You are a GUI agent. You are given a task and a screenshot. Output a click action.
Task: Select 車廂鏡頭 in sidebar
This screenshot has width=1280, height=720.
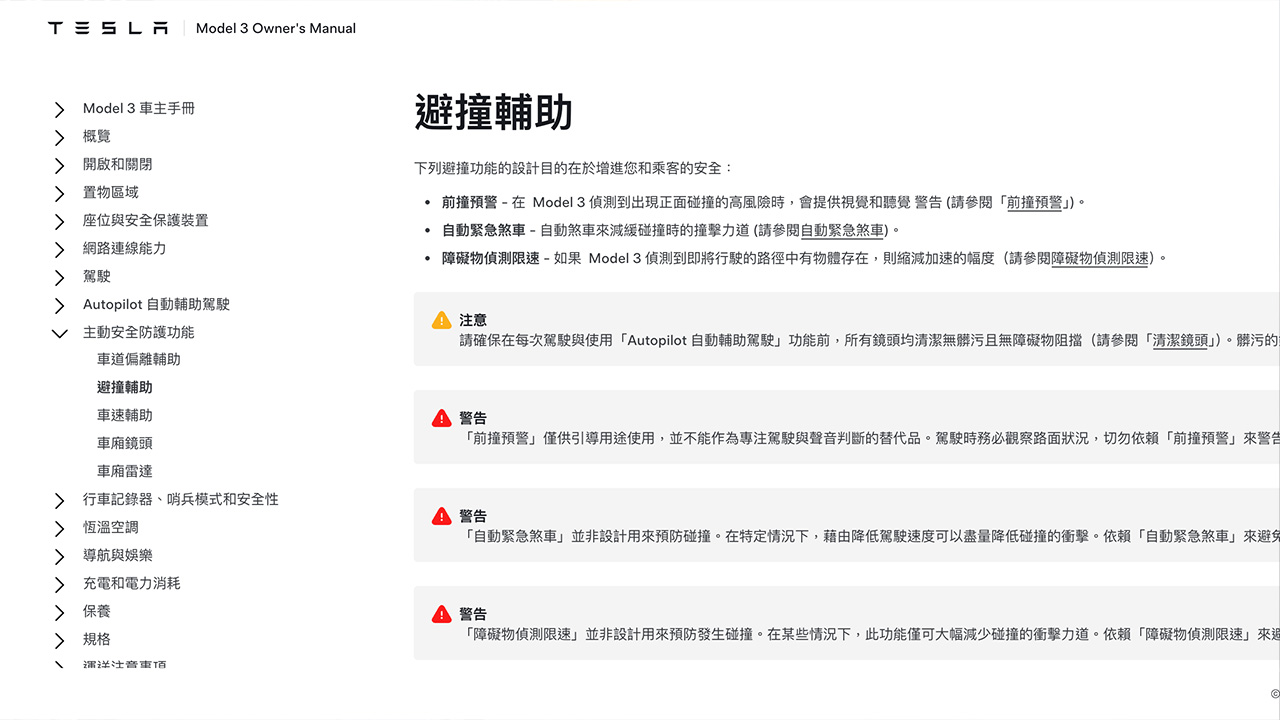click(x=125, y=443)
